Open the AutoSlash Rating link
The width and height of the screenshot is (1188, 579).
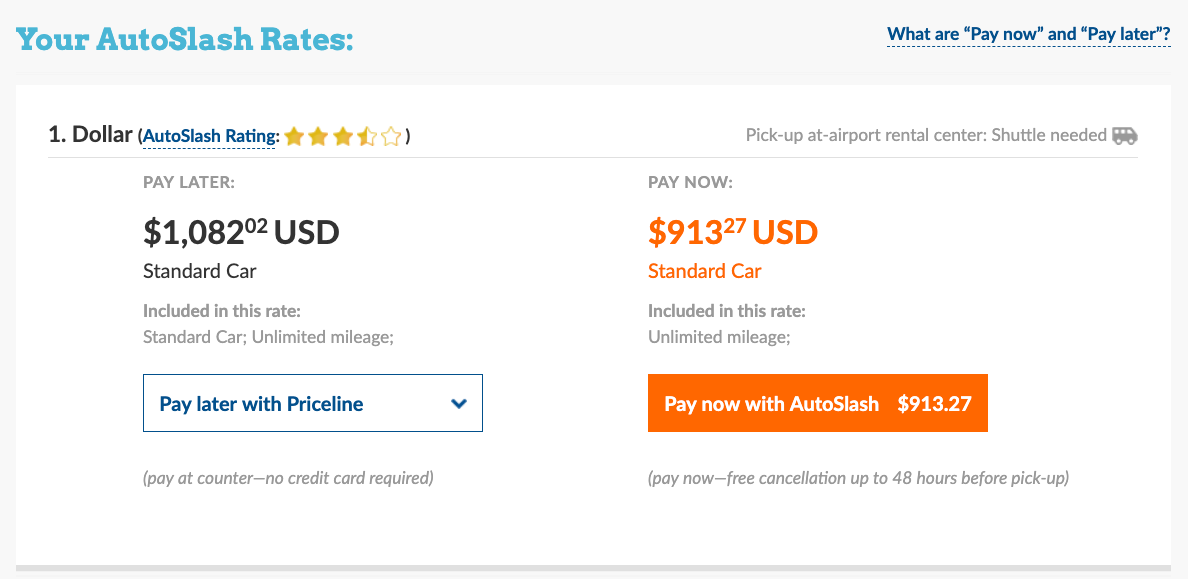209,136
